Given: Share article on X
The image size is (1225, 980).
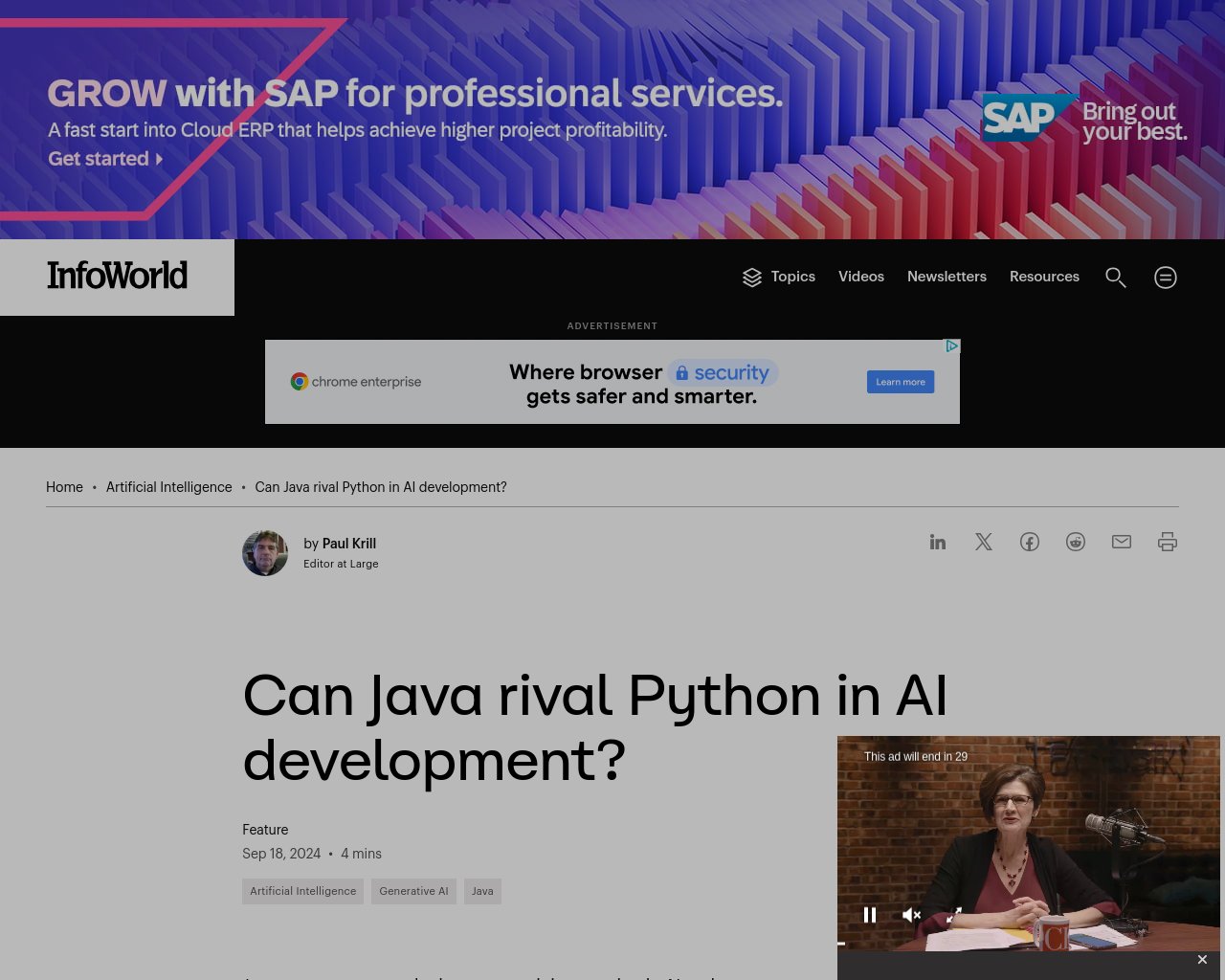Looking at the screenshot, I should [984, 542].
